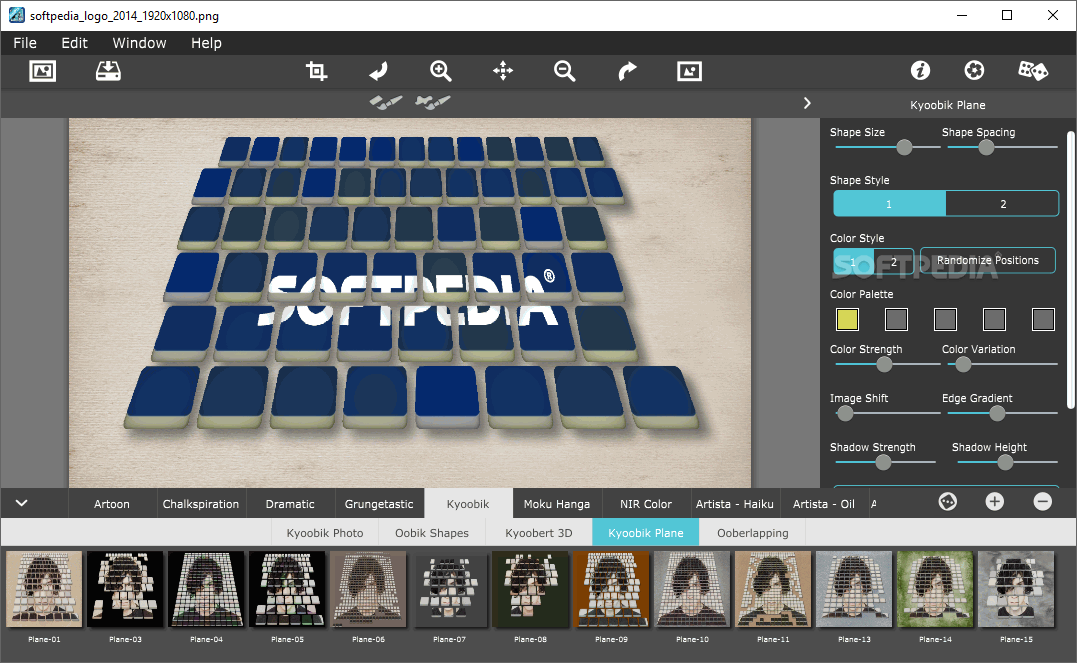Set Color Style to option 2
Image resolution: width=1077 pixels, height=663 pixels.
[x=894, y=261]
